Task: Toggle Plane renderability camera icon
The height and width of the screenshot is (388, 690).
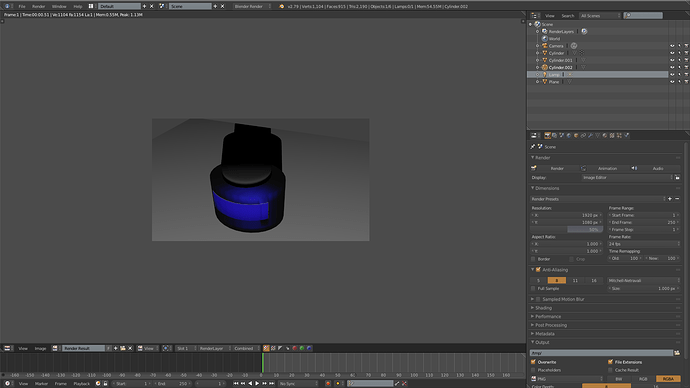Action: pos(686,82)
